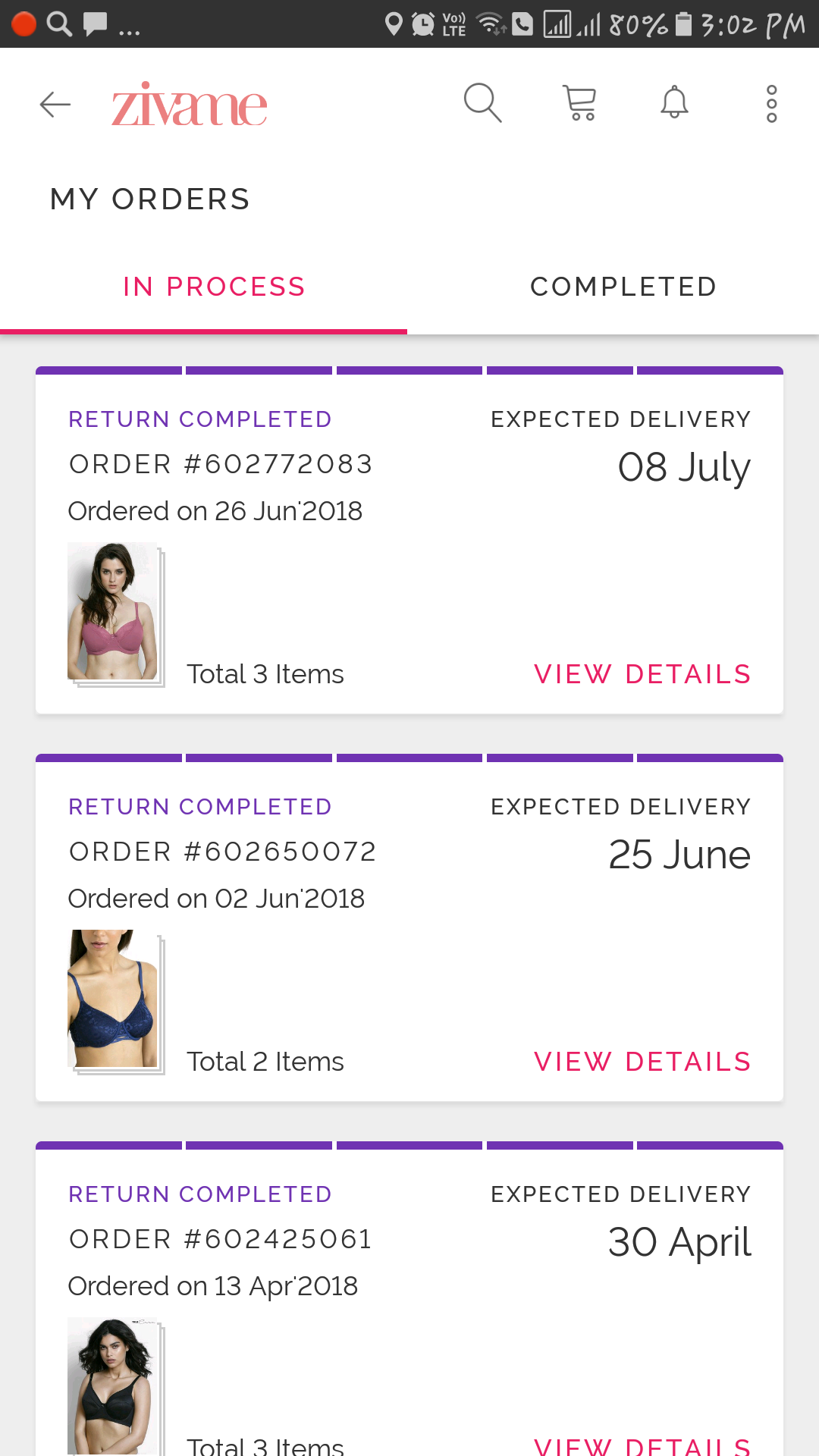View details of order #602650072
Image resolution: width=819 pixels, height=1456 pixels.
[642, 1062]
